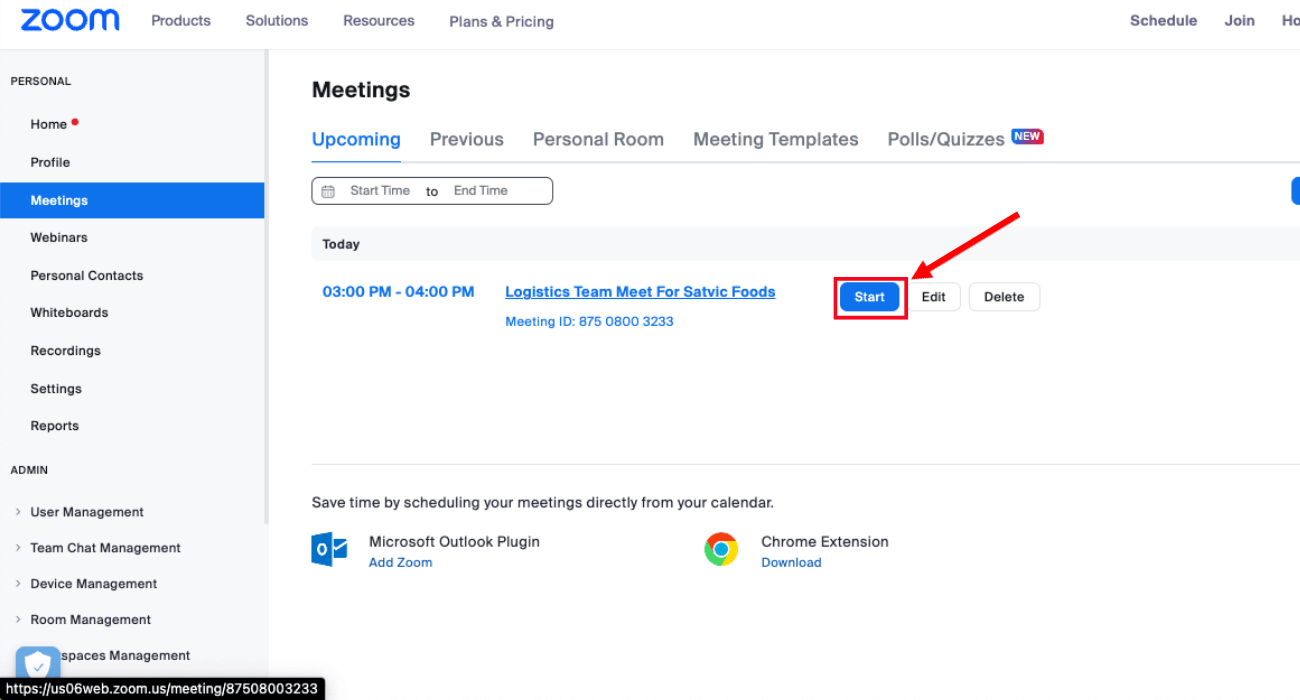Click the Microsoft Outlook plugin icon
The height and width of the screenshot is (700, 1300).
coord(329,550)
